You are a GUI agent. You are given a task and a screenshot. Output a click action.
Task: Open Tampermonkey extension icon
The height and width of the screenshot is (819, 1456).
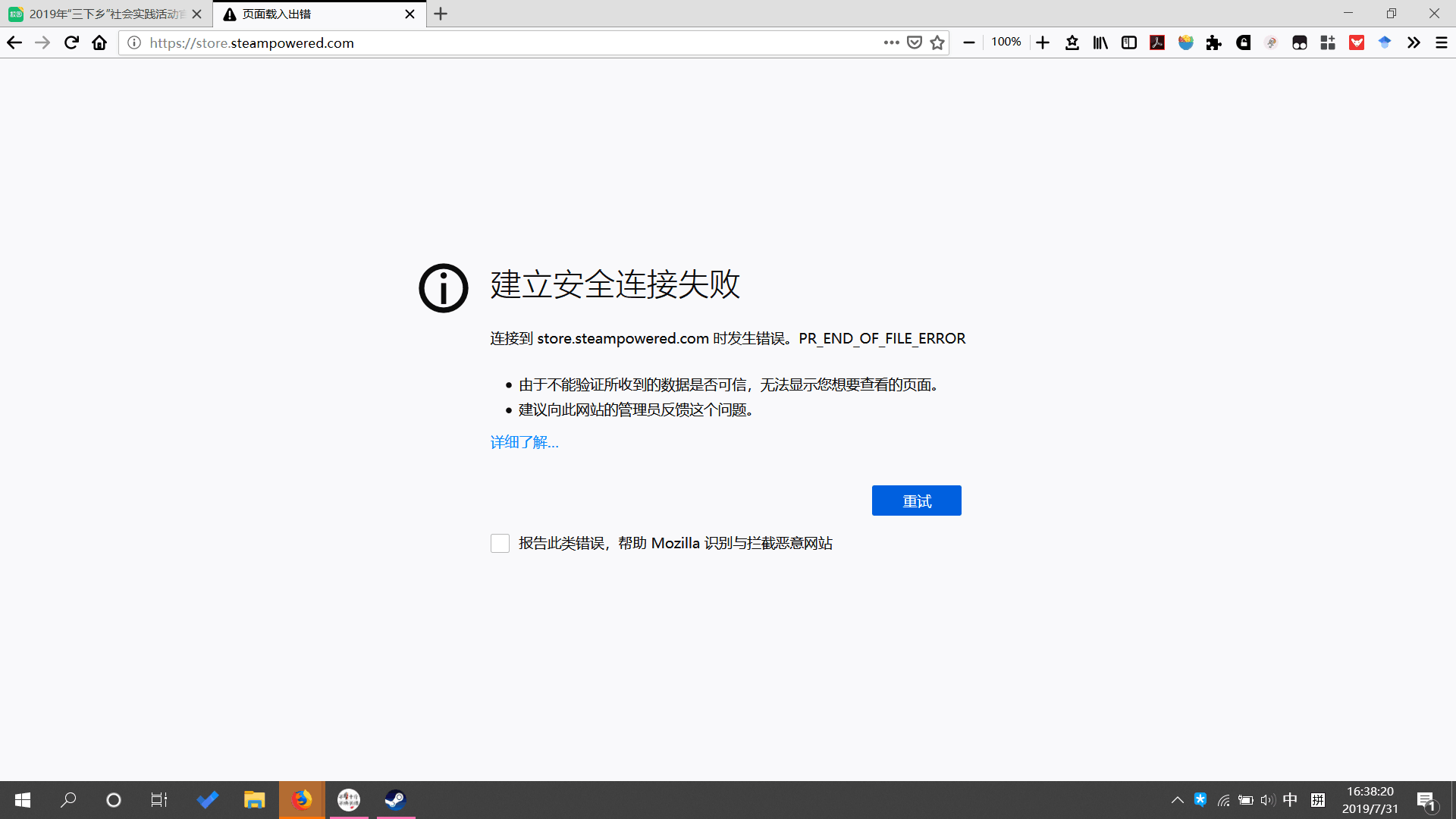pyautogui.click(x=1300, y=42)
